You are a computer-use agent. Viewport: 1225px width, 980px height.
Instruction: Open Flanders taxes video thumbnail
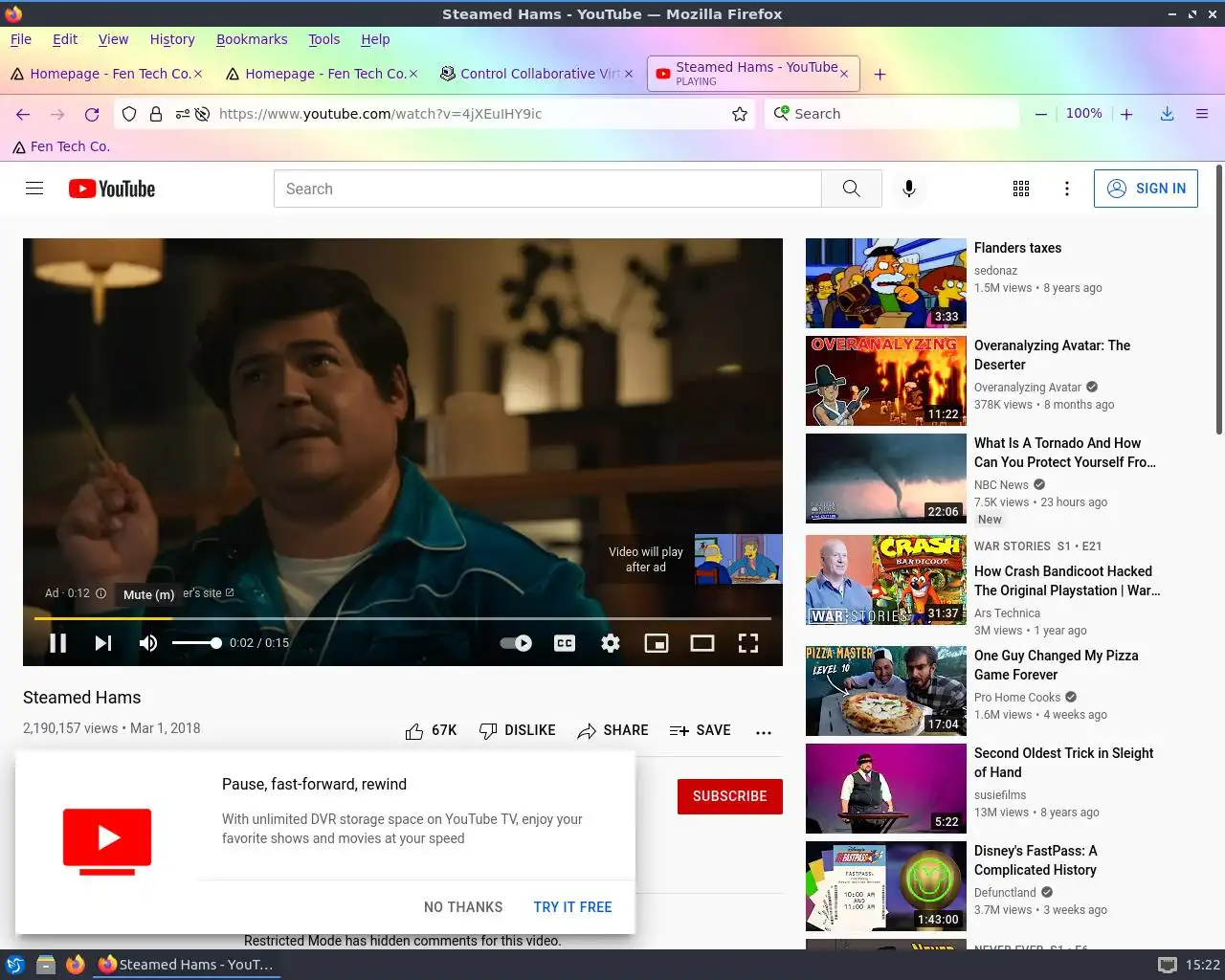886,283
